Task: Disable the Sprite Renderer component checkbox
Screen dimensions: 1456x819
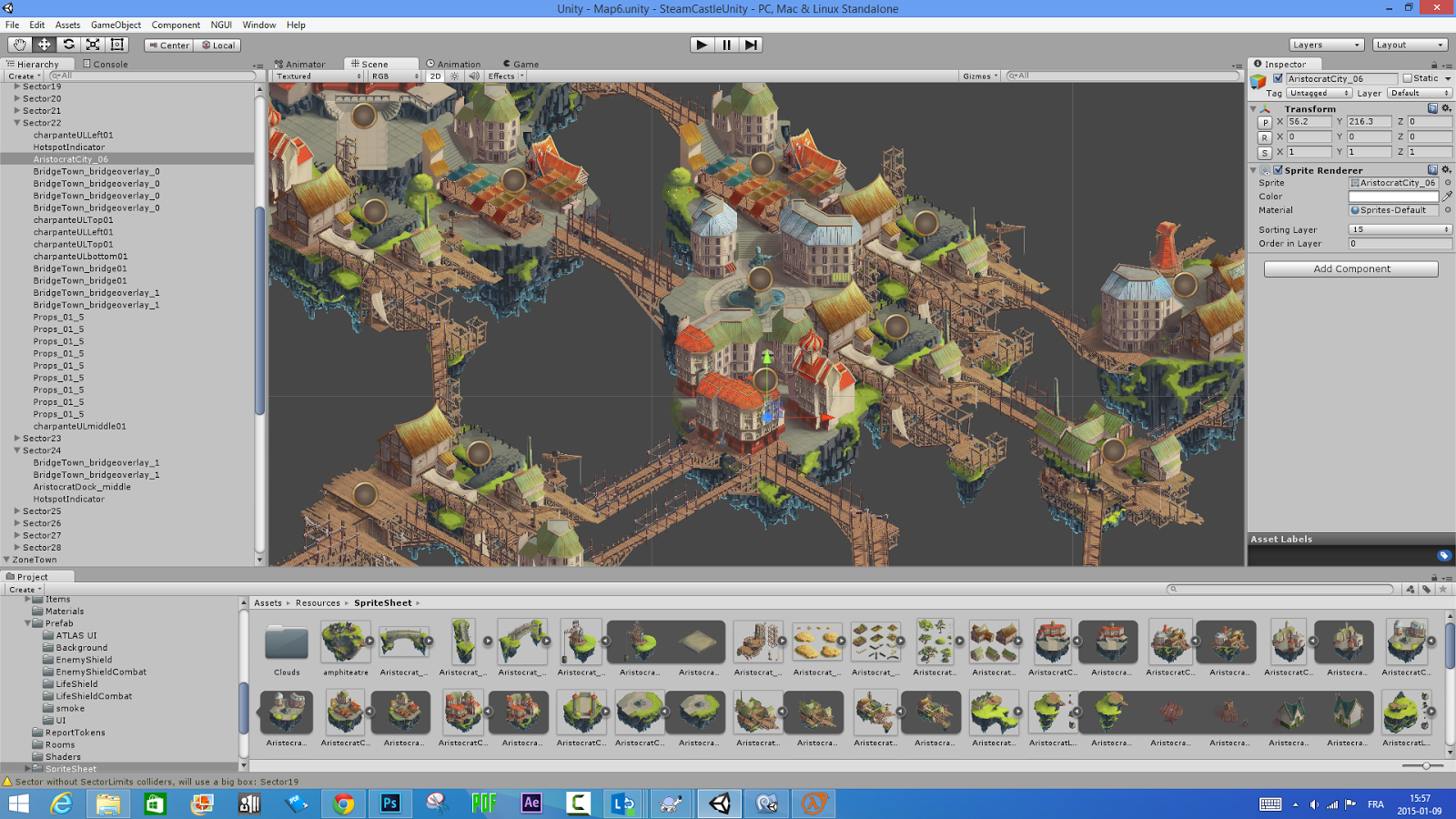Action: (x=1278, y=170)
